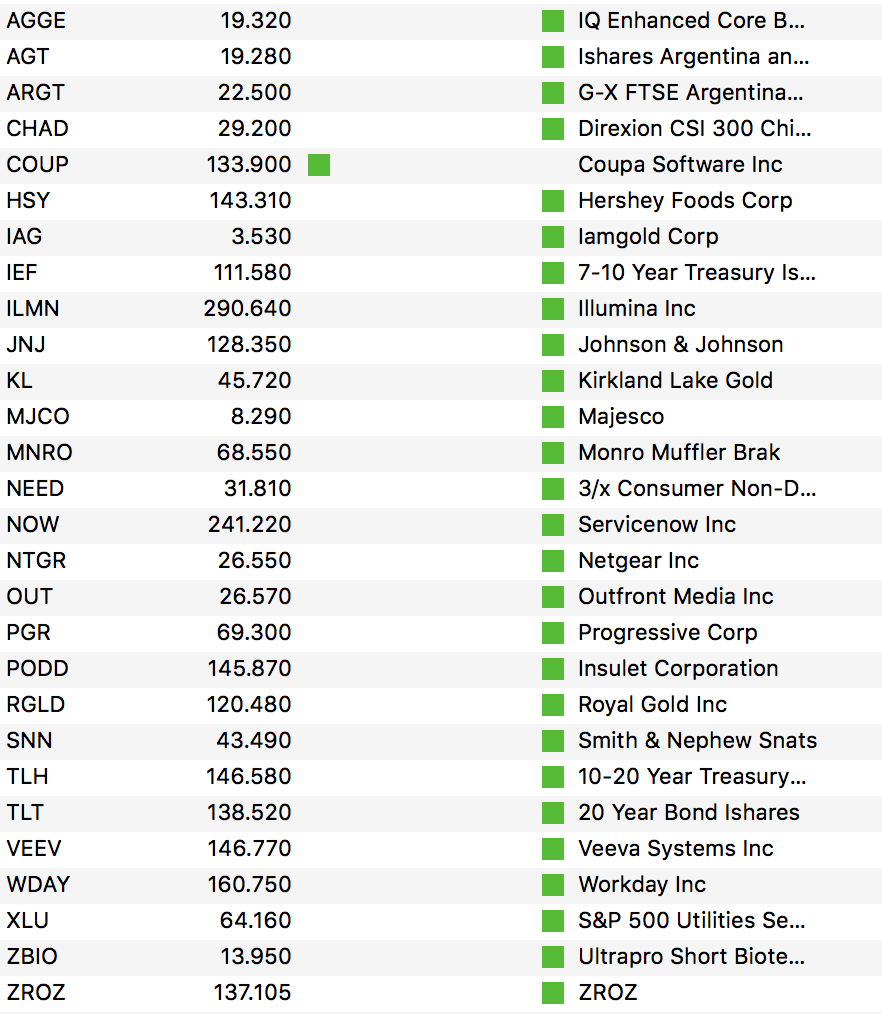Image resolution: width=882 pixels, height=1014 pixels.
Task: Click the green square next to Workday Inc
Action: (x=553, y=885)
